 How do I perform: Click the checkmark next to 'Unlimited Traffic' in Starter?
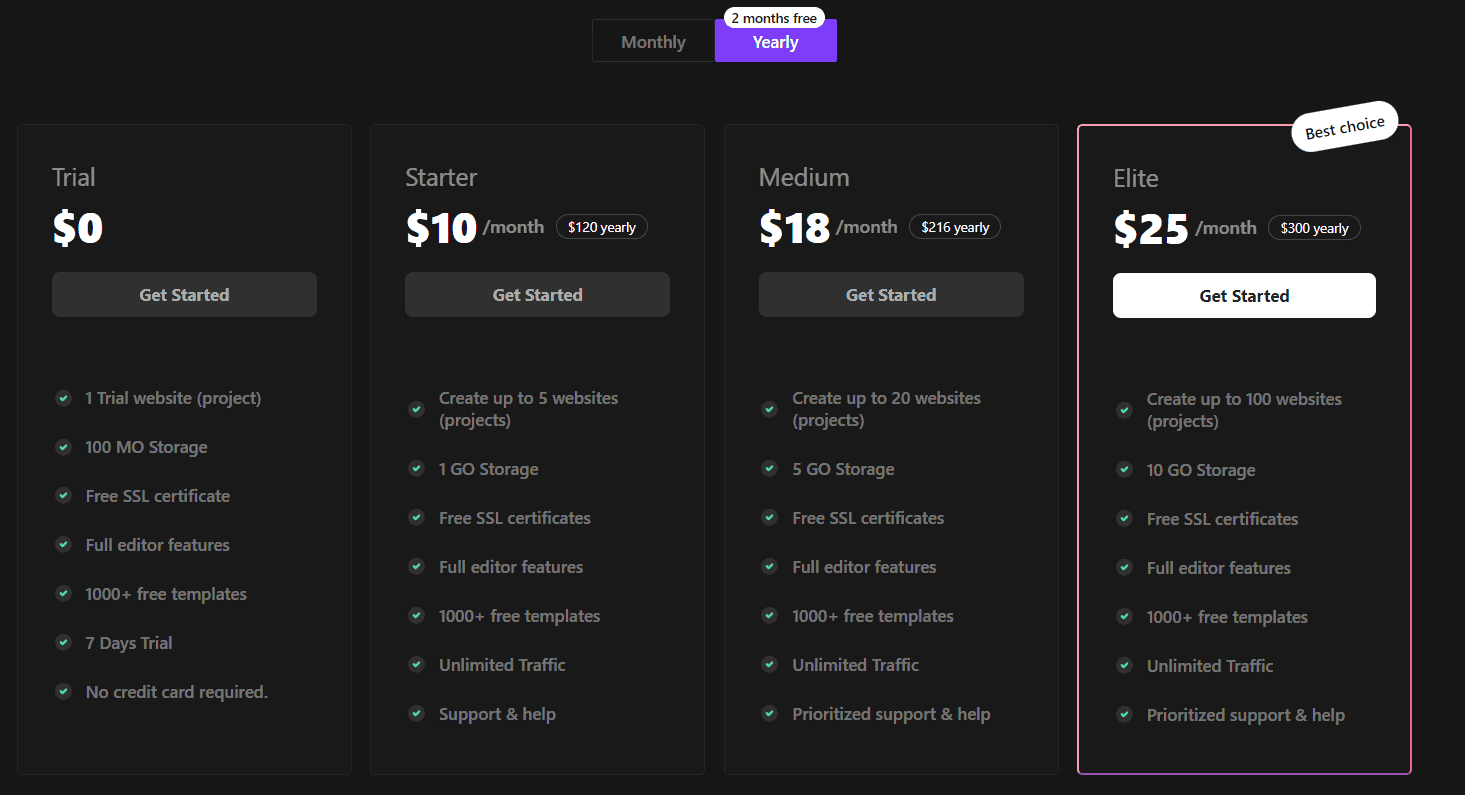coord(416,665)
